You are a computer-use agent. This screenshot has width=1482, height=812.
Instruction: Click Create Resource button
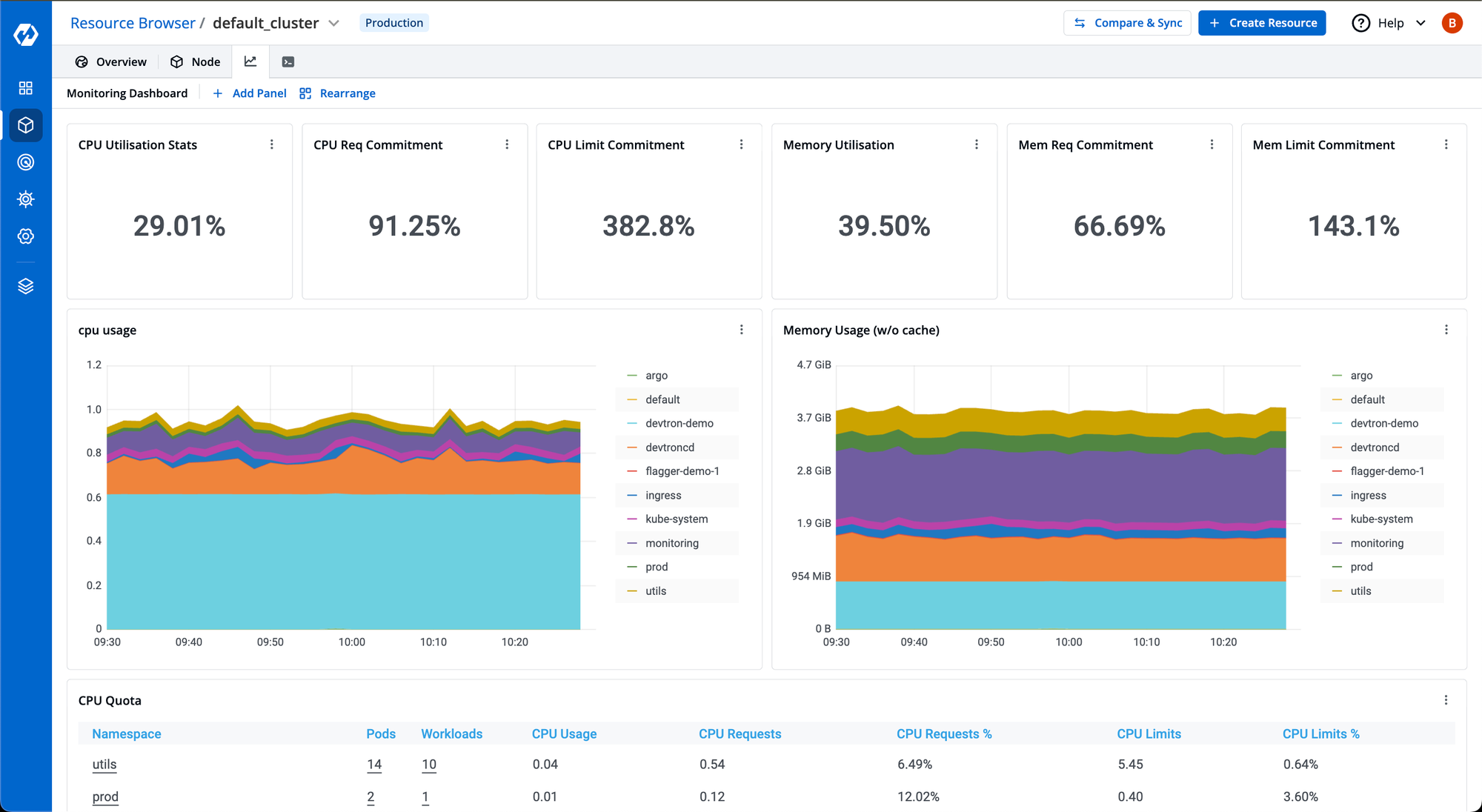click(1262, 23)
